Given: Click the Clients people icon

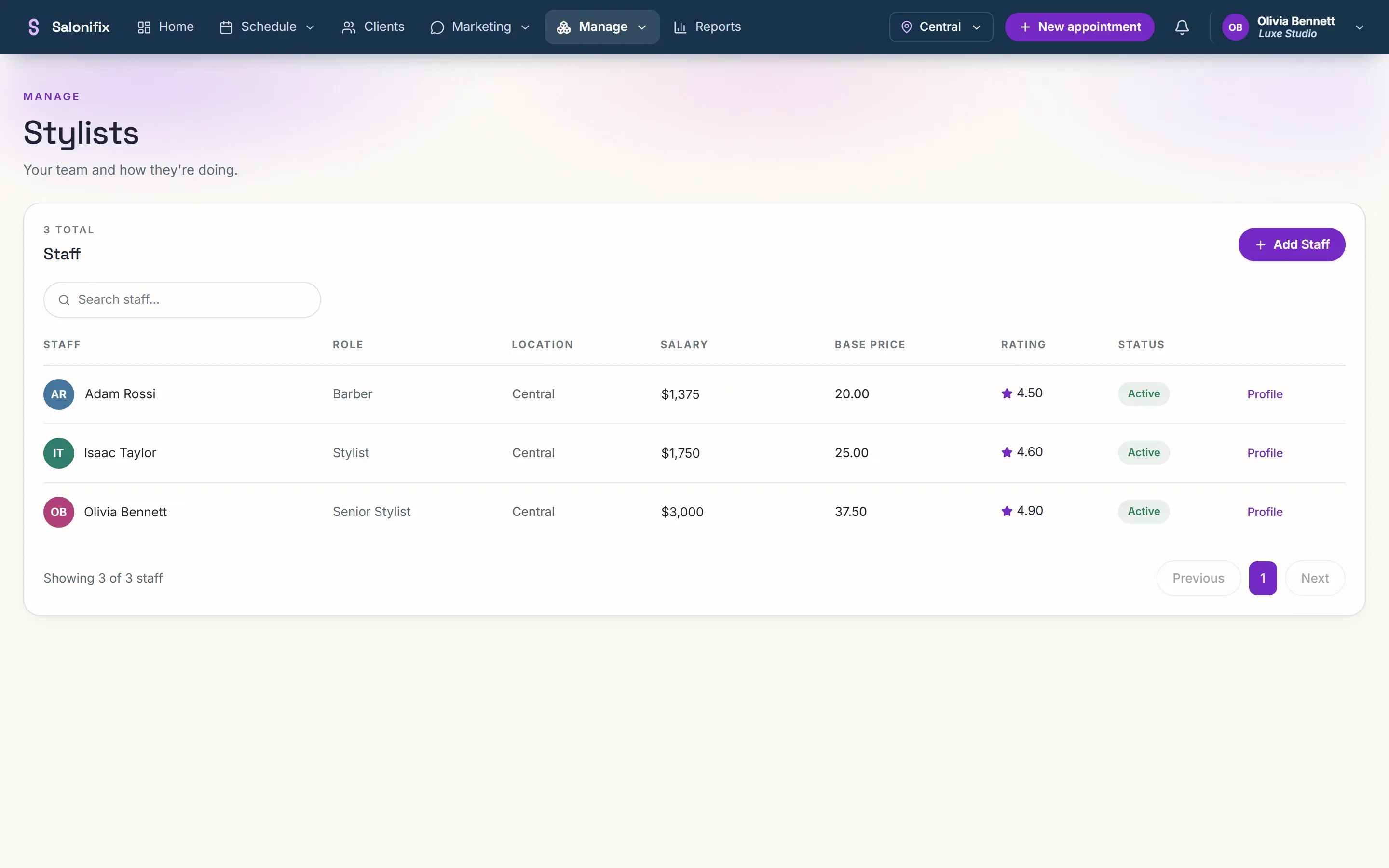Looking at the screenshot, I should (x=348, y=27).
